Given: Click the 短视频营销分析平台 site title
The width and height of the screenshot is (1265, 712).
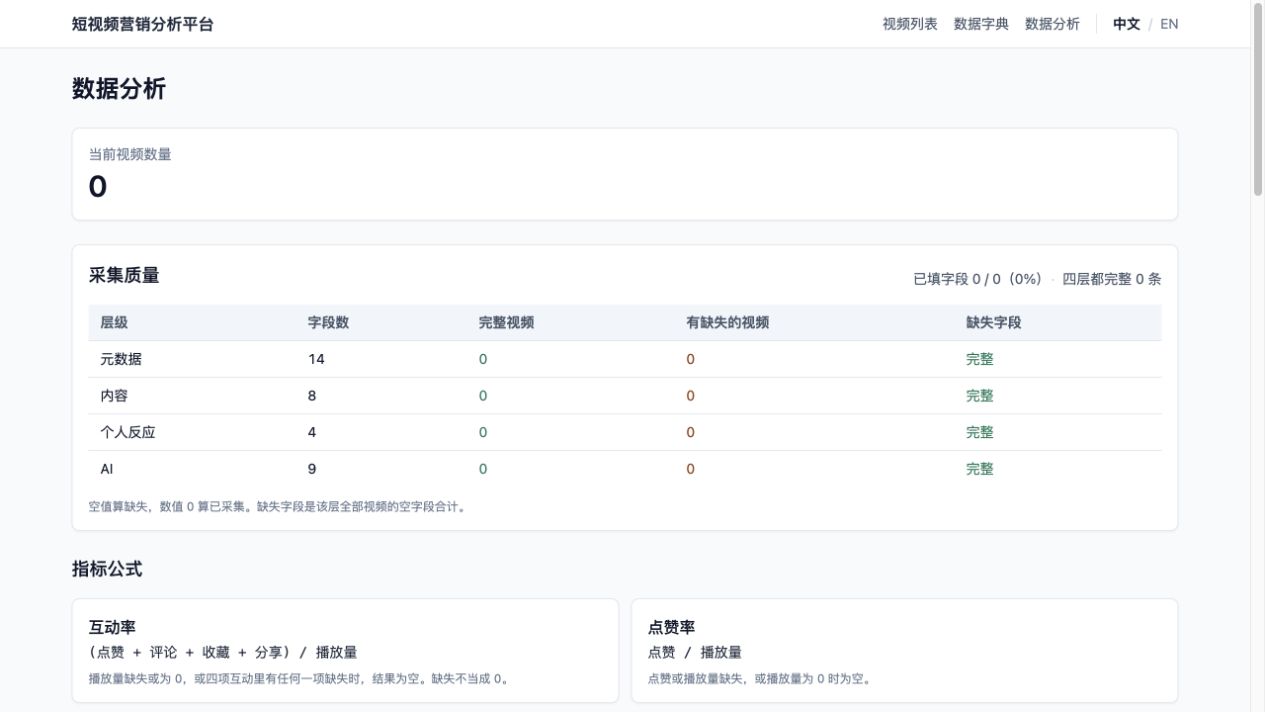Looking at the screenshot, I should click(x=143, y=24).
